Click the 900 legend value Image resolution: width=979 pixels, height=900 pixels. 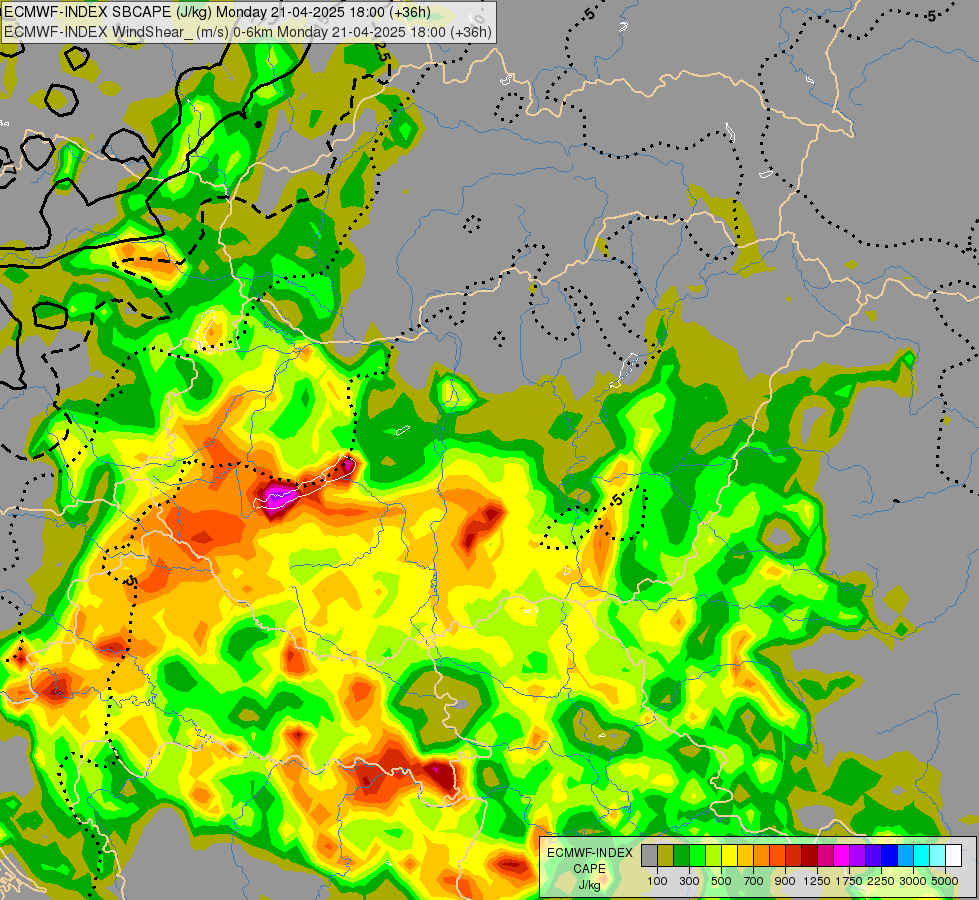[785, 881]
